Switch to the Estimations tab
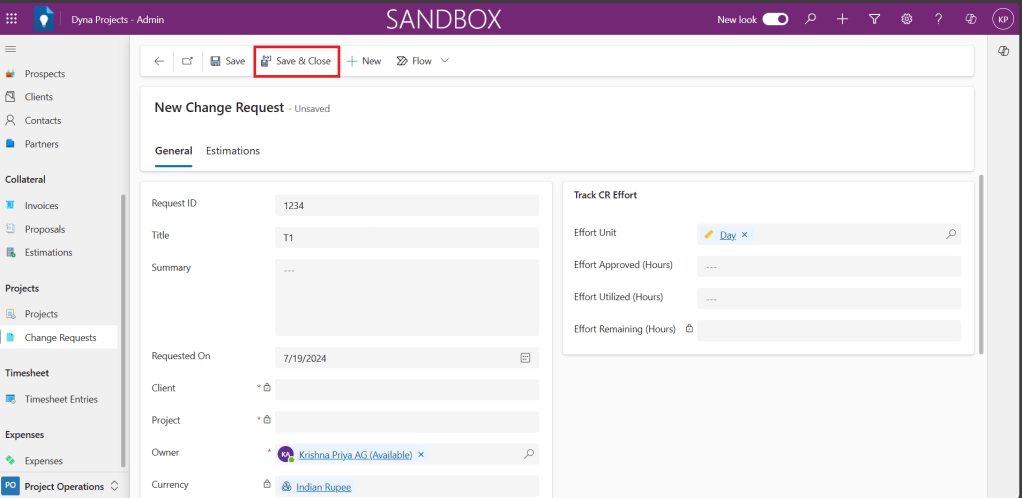 coord(233,151)
